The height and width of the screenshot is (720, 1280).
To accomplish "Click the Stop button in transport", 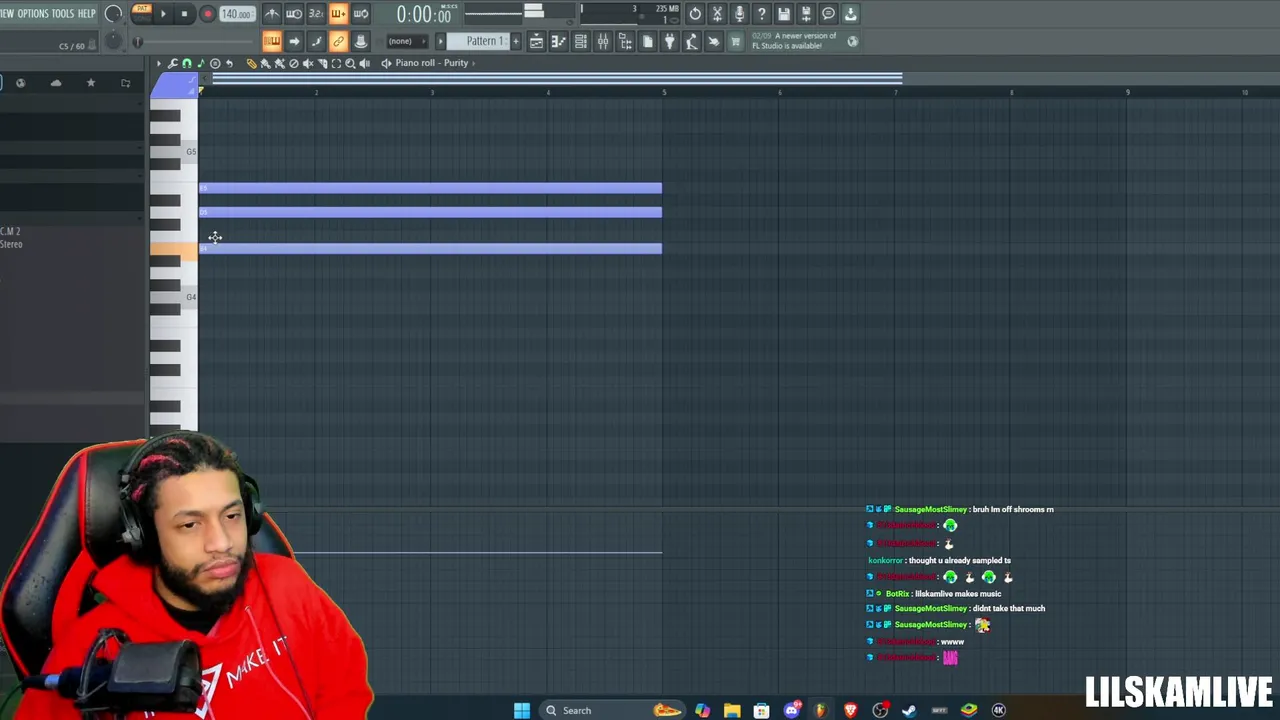I will coord(184,14).
